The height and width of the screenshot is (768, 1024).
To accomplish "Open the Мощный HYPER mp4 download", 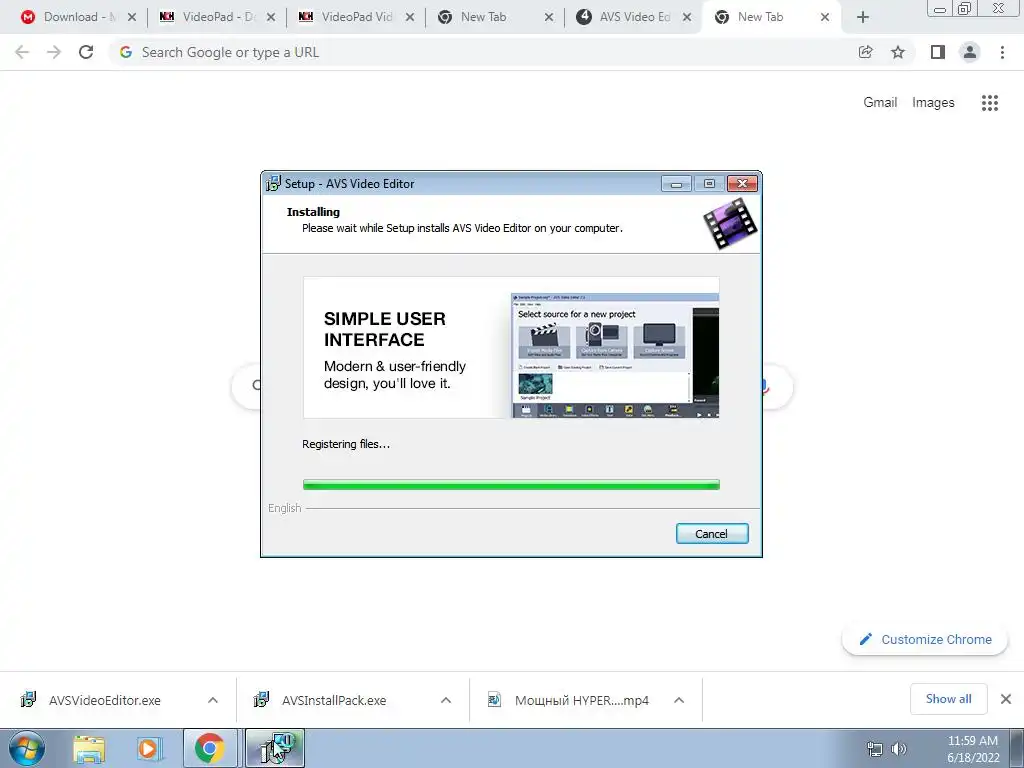I will coord(581,700).
